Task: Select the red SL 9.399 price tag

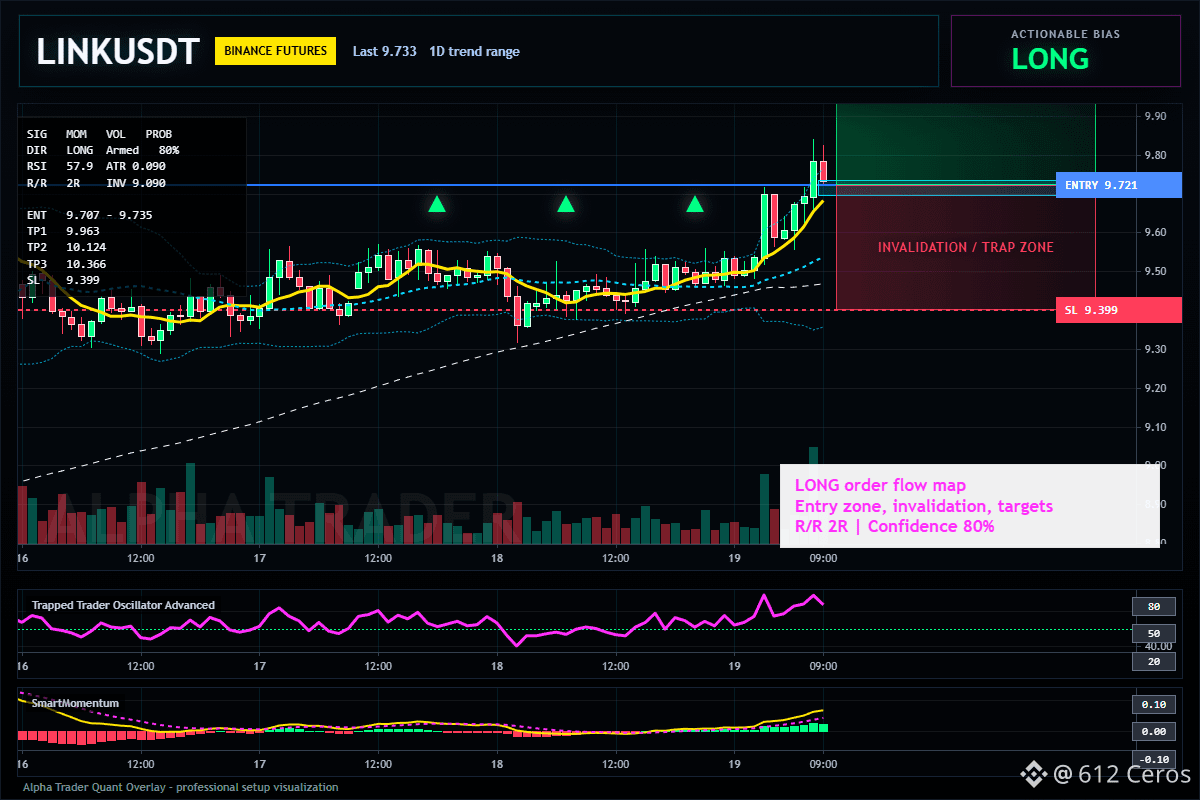Action: (x=1119, y=310)
